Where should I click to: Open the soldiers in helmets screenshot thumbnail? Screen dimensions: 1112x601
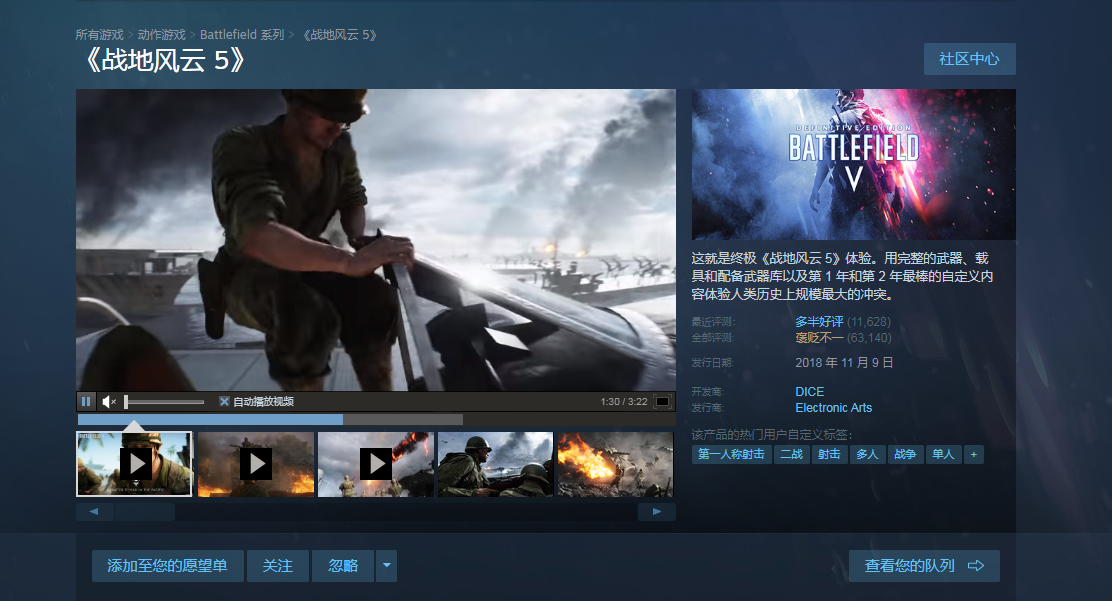click(496, 464)
